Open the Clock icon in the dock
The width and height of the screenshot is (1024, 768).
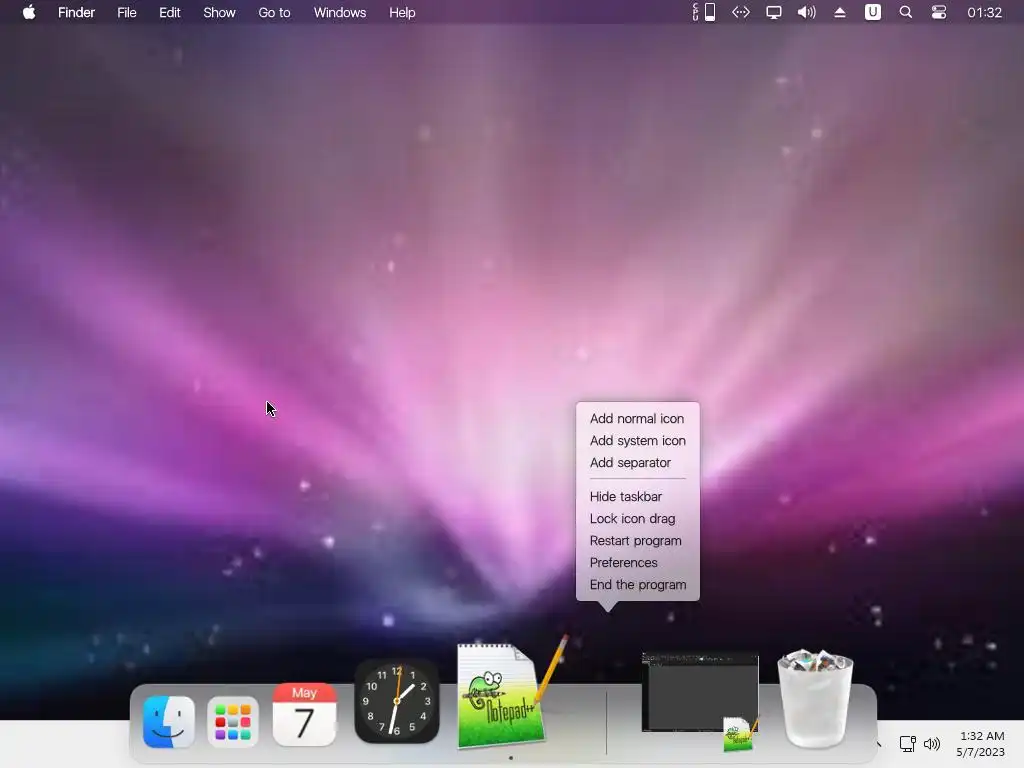tap(396, 701)
